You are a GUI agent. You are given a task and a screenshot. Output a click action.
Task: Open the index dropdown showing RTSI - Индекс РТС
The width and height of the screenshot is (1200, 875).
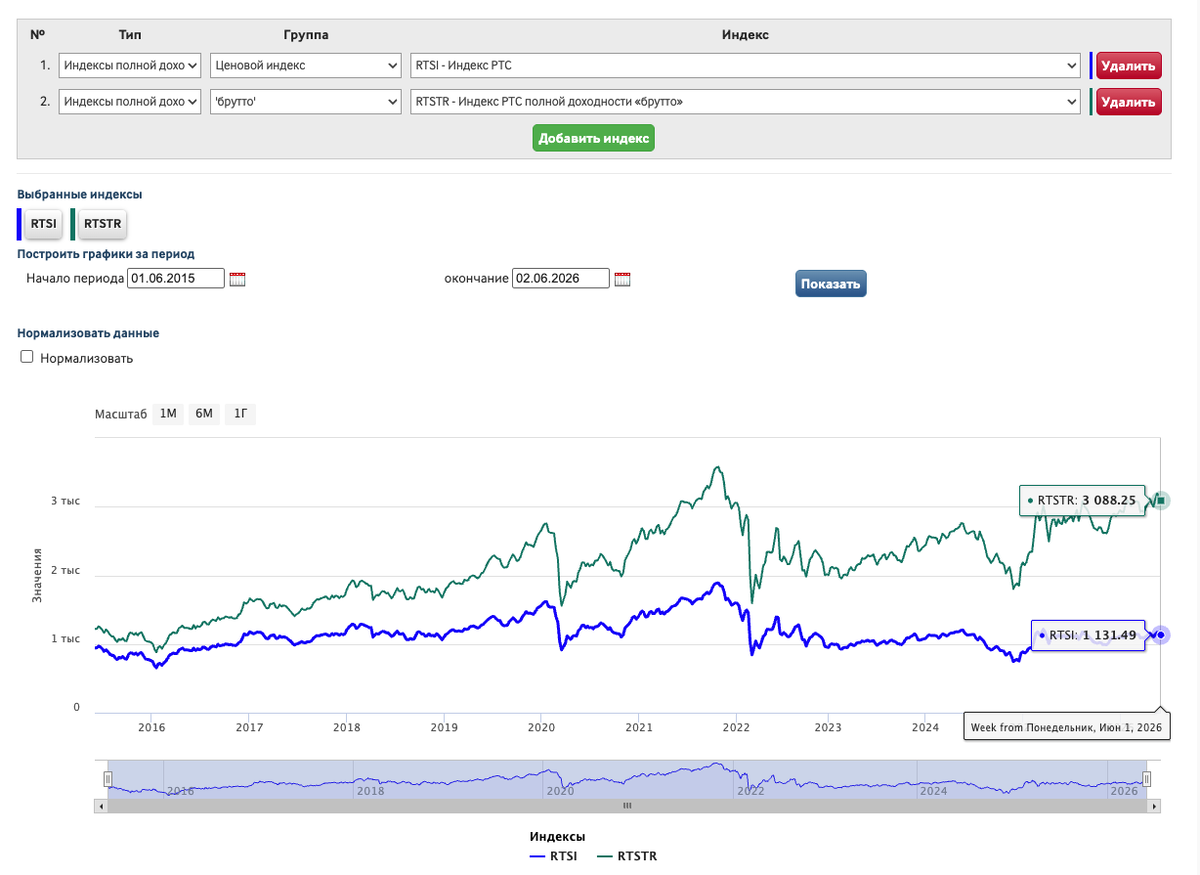coord(745,66)
